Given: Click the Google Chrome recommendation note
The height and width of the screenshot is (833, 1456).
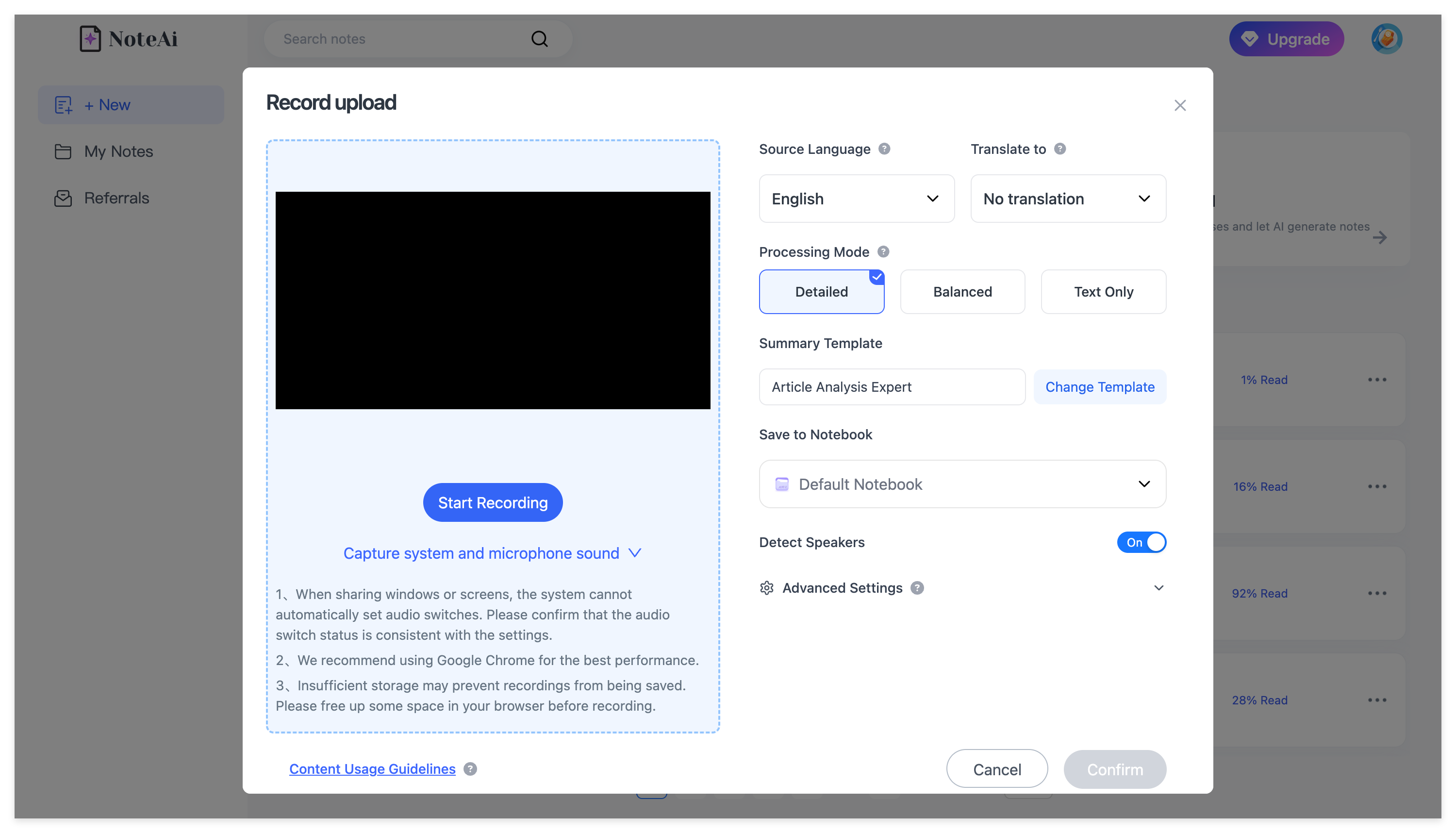Looking at the screenshot, I should click(487, 660).
